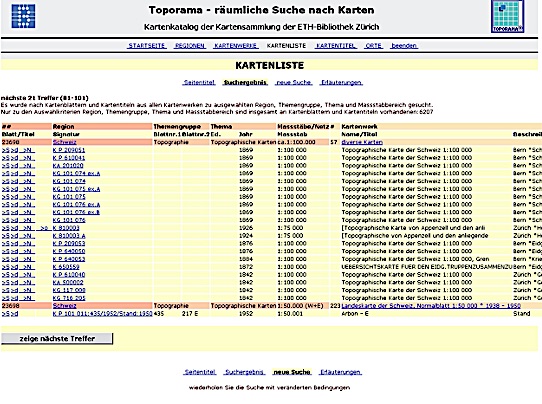Click Seitentitel link under the KARTENLISTE heading
542x404 pixels.
click(199, 83)
